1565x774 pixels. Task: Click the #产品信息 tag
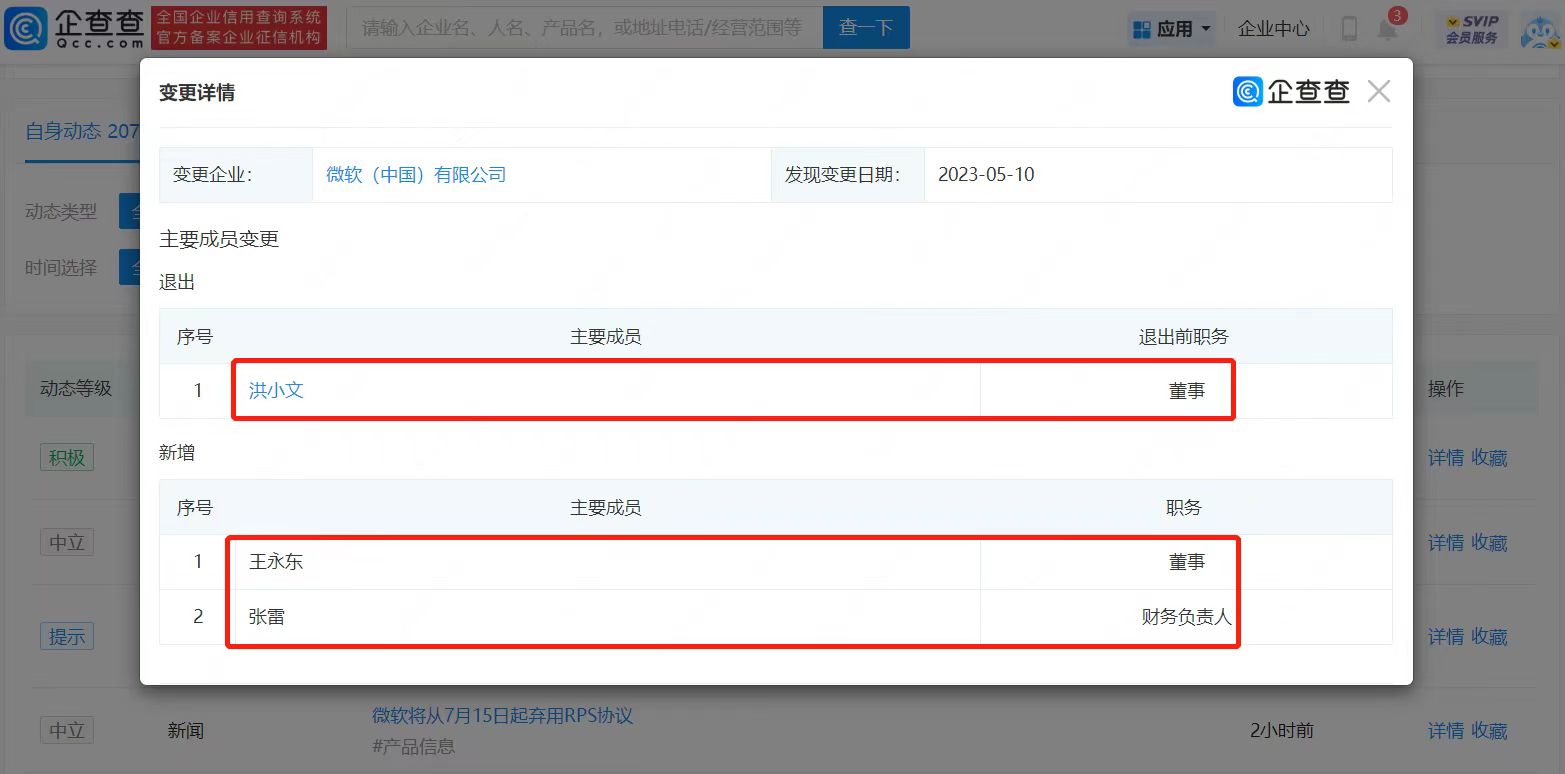click(414, 746)
